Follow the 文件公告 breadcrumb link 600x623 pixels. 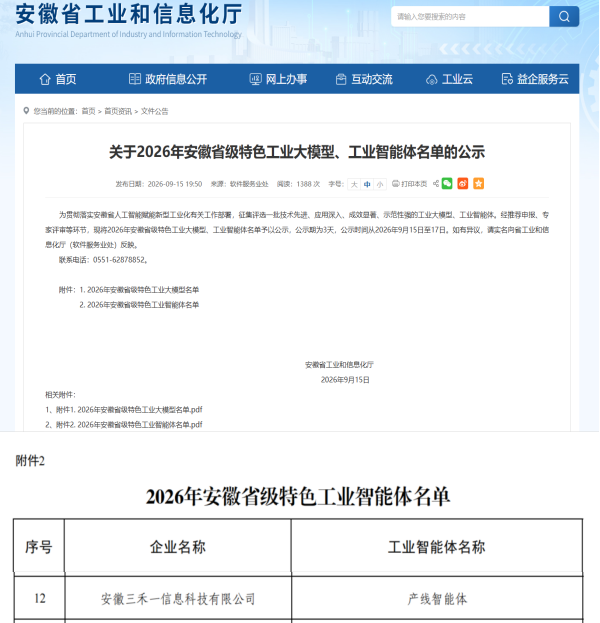(154, 111)
